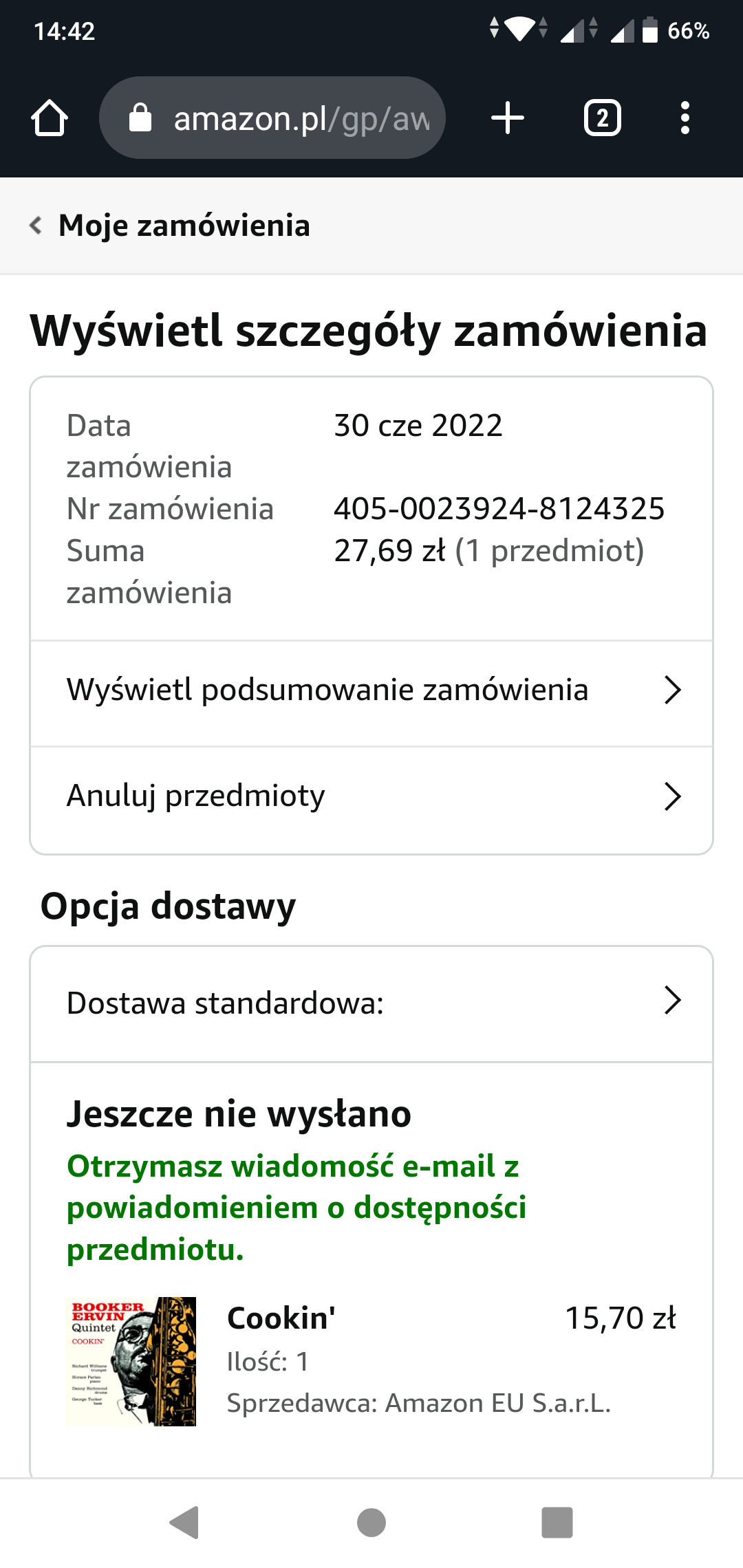Go back to Moje zamówienia
Viewport: 743px width, 1568px height.
coord(184,226)
